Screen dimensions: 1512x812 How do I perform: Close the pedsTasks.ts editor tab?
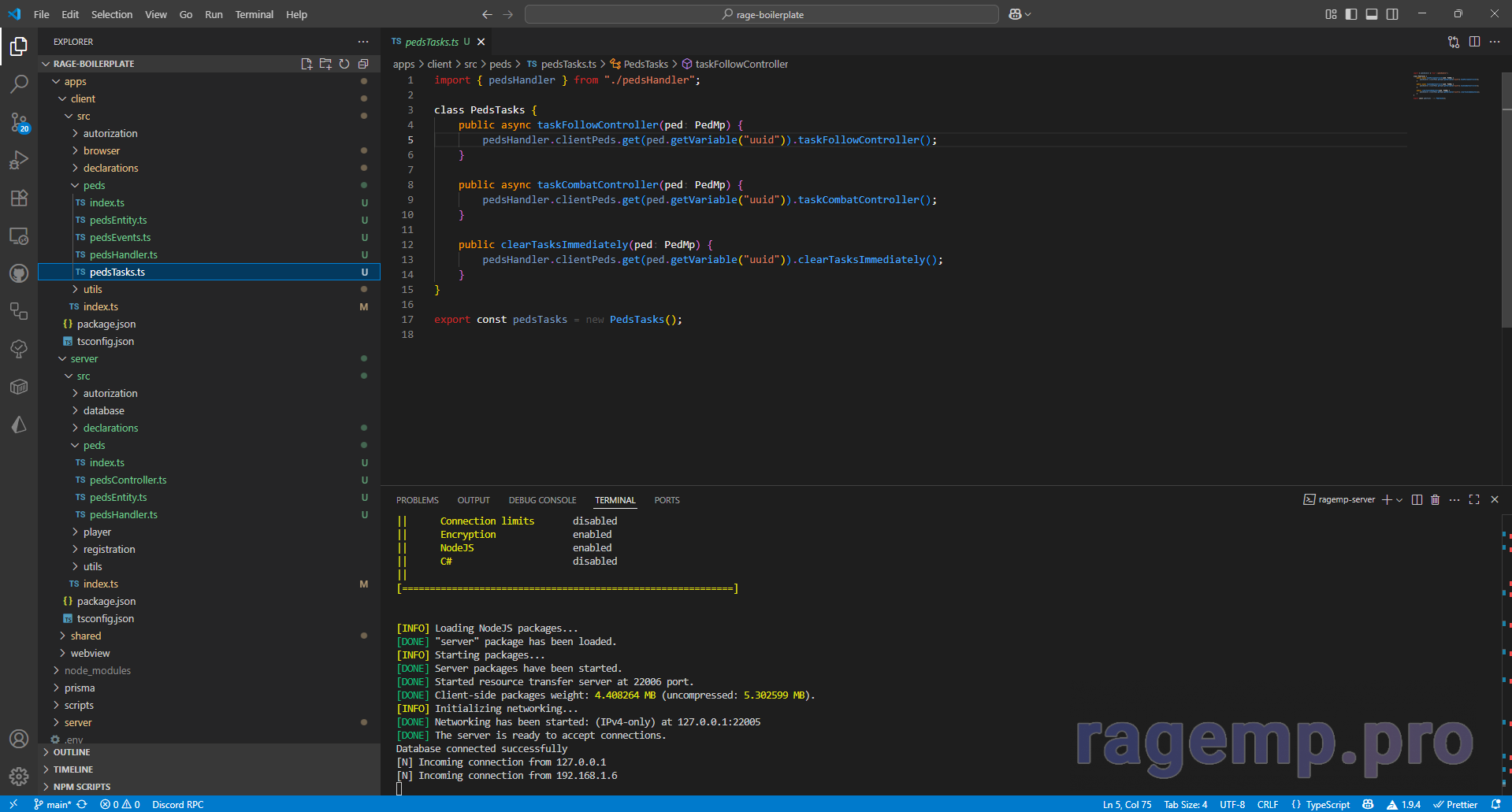pyautogui.click(x=481, y=42)
